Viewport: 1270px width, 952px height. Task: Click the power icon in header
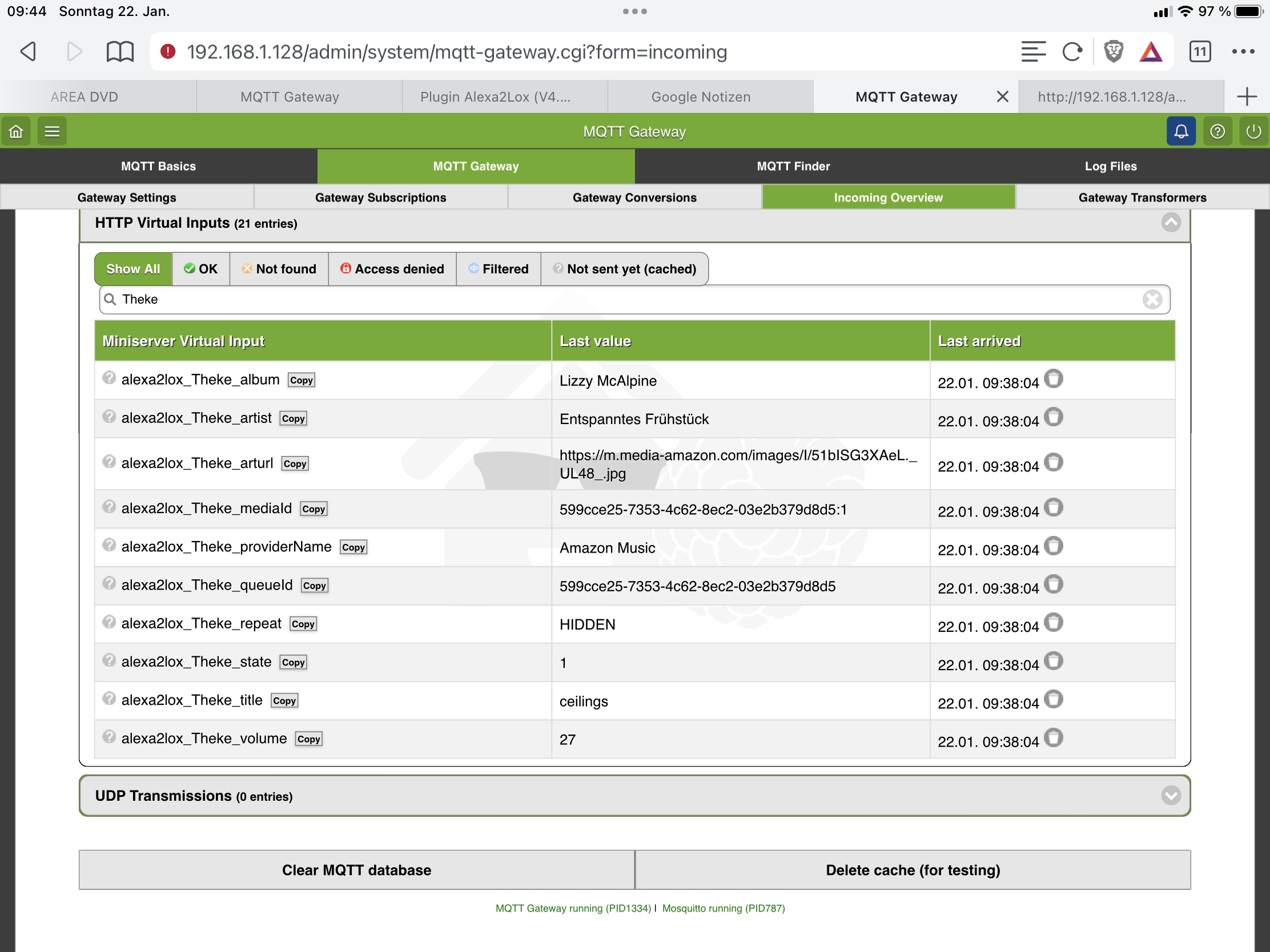[x=1253, y=131]
